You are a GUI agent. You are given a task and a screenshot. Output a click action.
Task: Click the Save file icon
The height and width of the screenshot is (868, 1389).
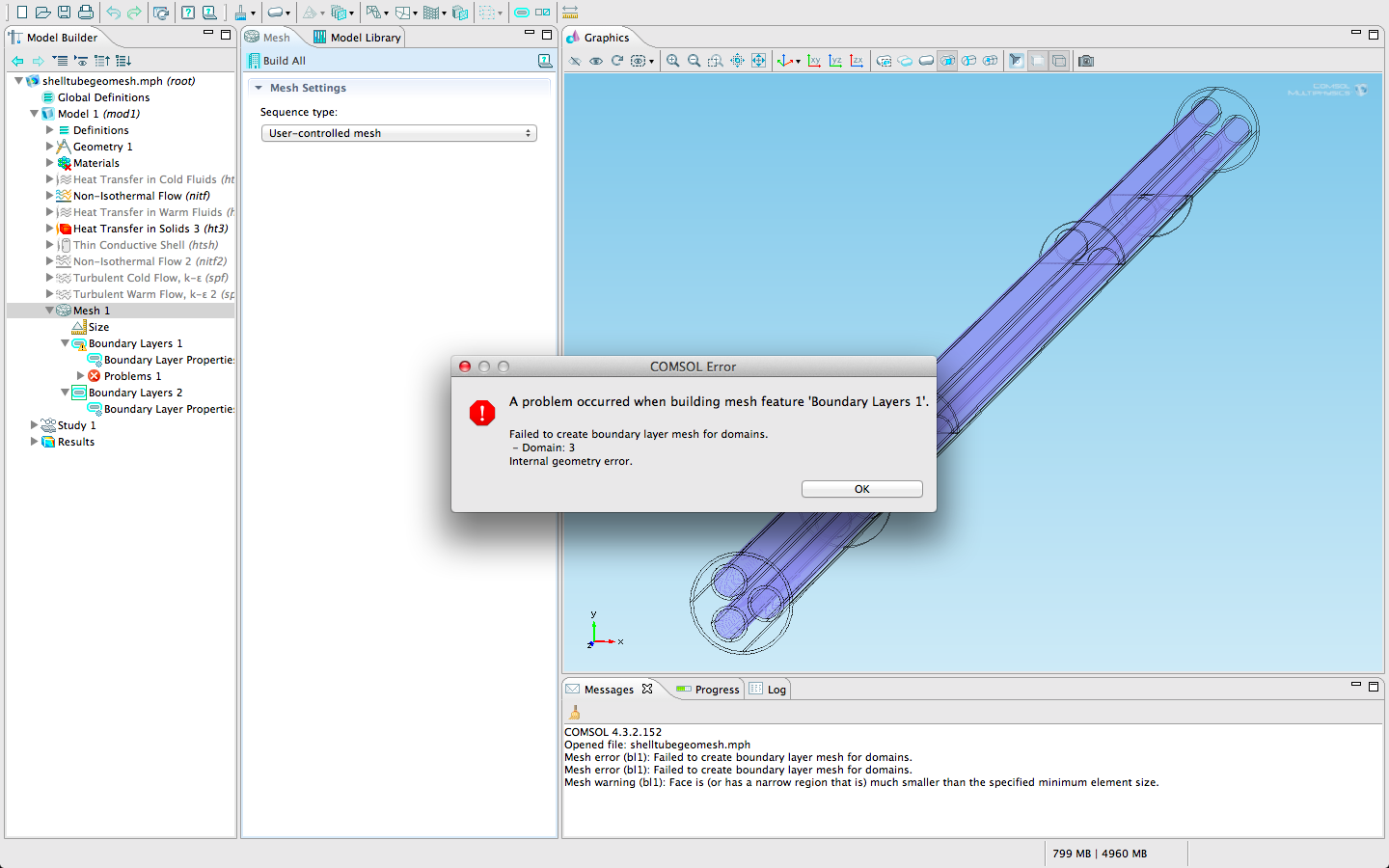(x=64, y=13)
